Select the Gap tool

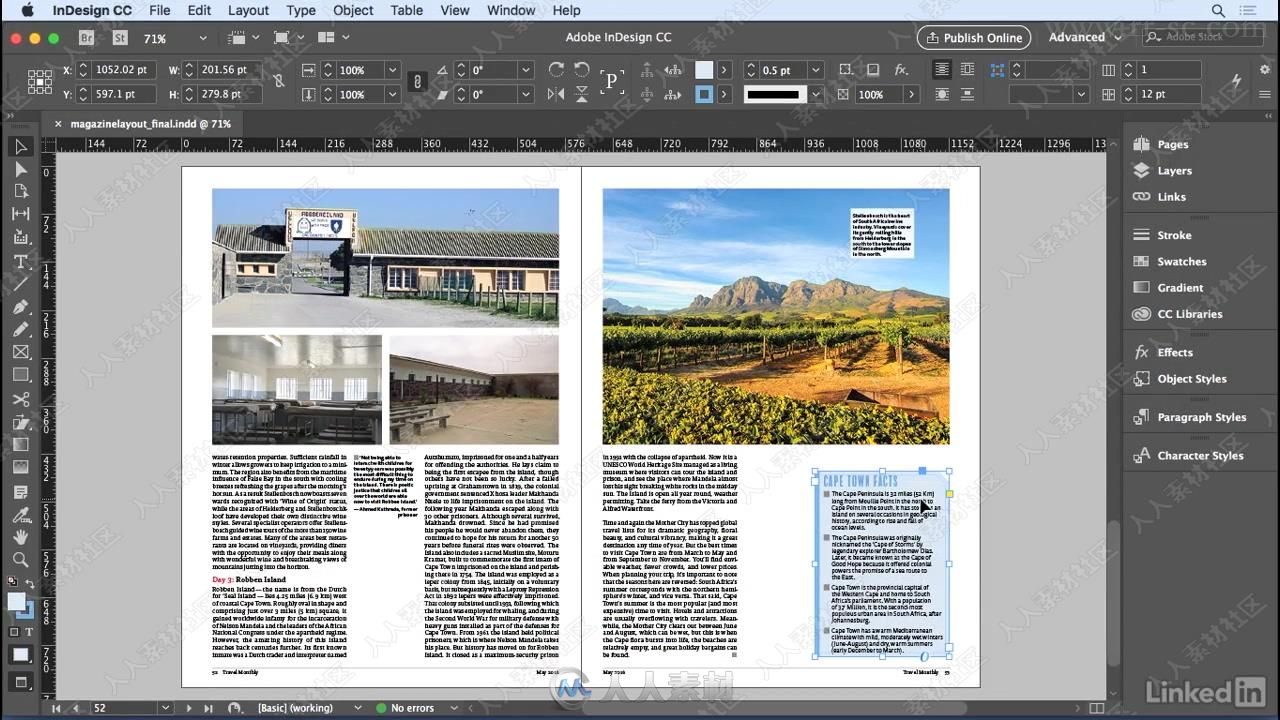(x=20, y=214)
